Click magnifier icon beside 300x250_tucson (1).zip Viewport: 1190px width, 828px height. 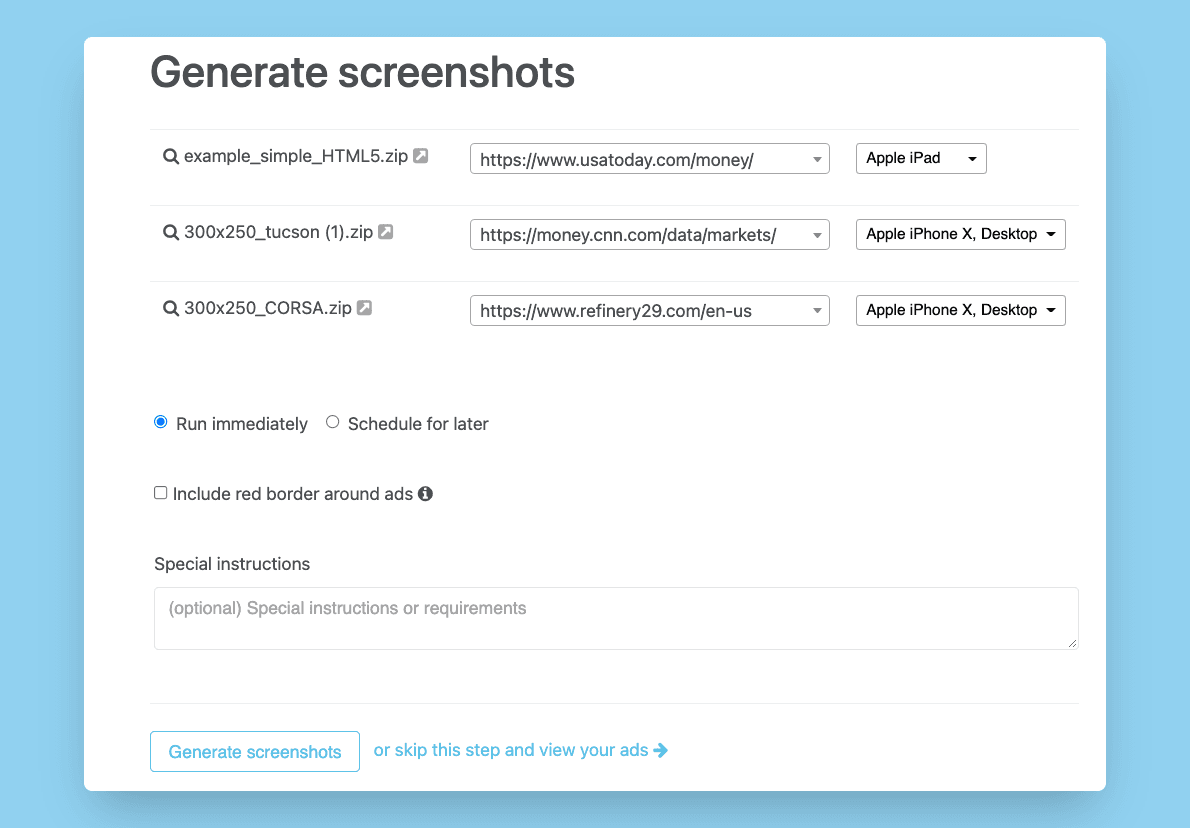[x=171, y=232]
